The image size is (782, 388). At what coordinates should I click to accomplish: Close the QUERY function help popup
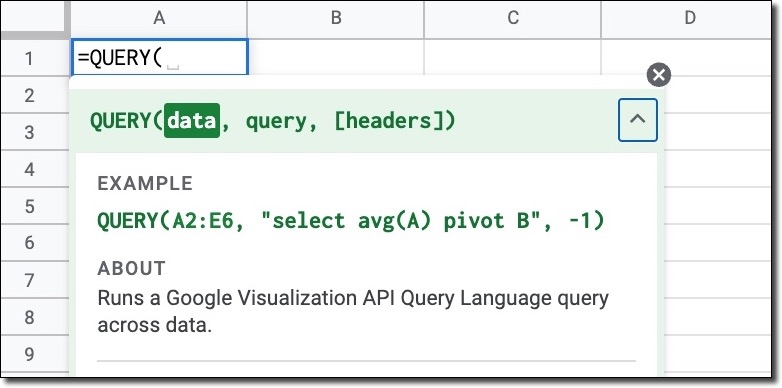pyautogui.click(x=658, y=75)
